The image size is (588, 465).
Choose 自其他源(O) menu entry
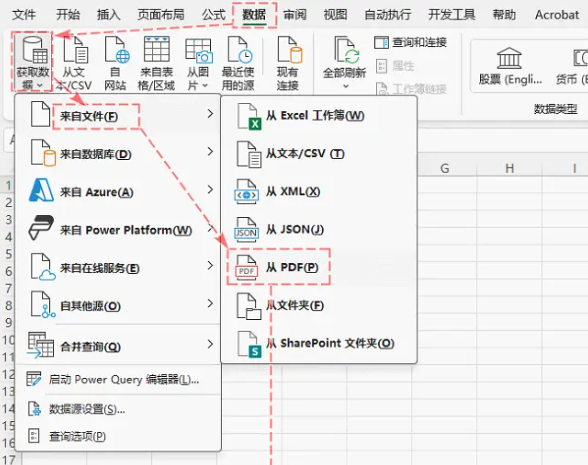coord(118,304)
